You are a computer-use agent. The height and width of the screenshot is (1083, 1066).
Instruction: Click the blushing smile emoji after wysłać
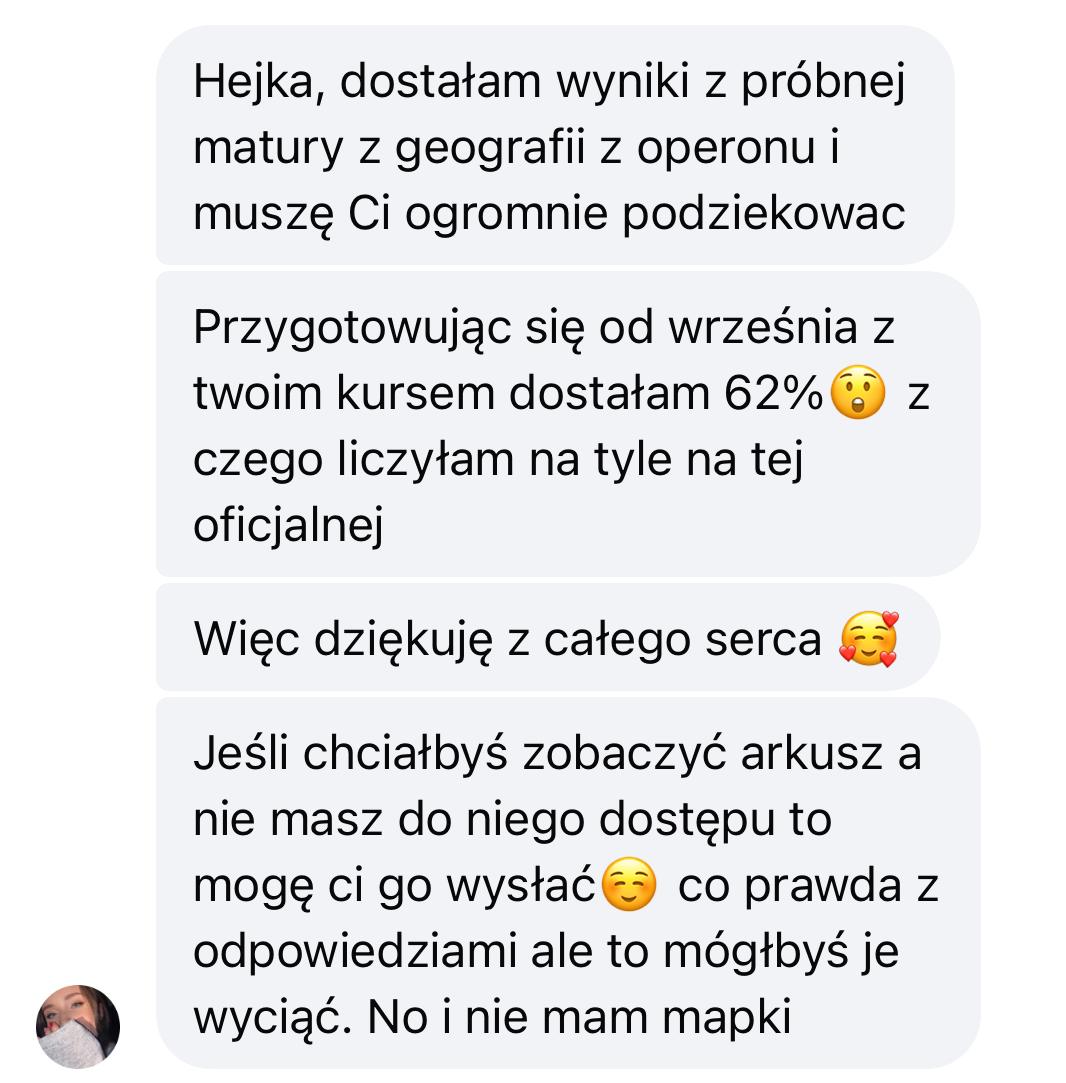[x=629, y=884]
